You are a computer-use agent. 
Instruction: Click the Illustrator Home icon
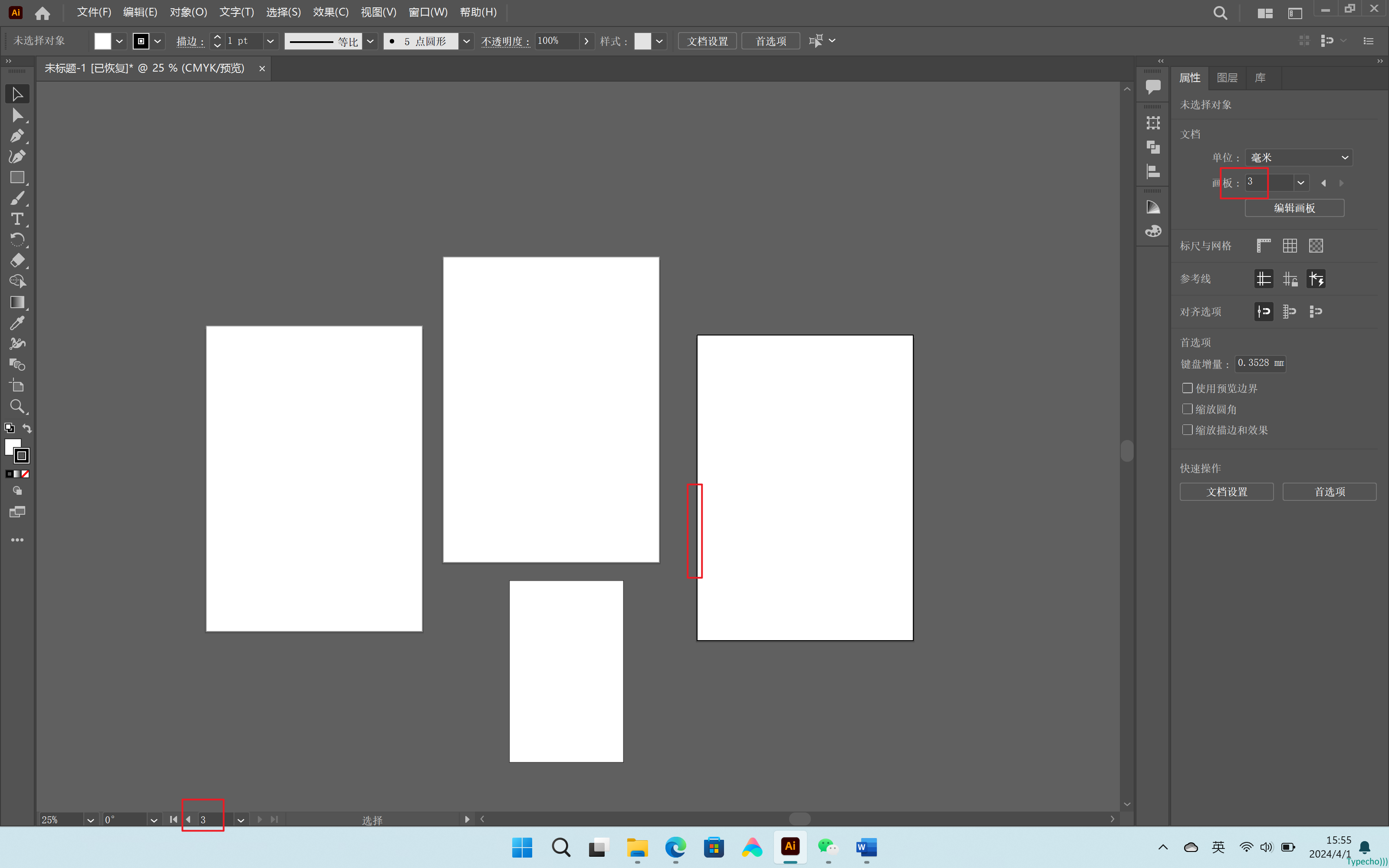tap(43, 13)
